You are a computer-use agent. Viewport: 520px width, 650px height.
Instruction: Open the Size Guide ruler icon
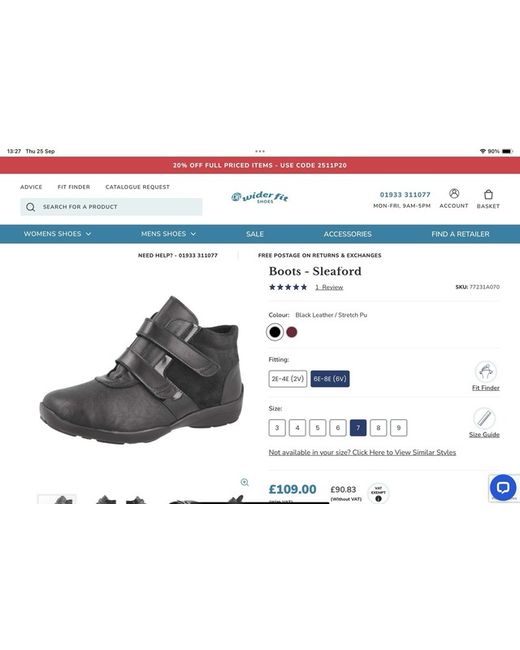pos(484,418)
